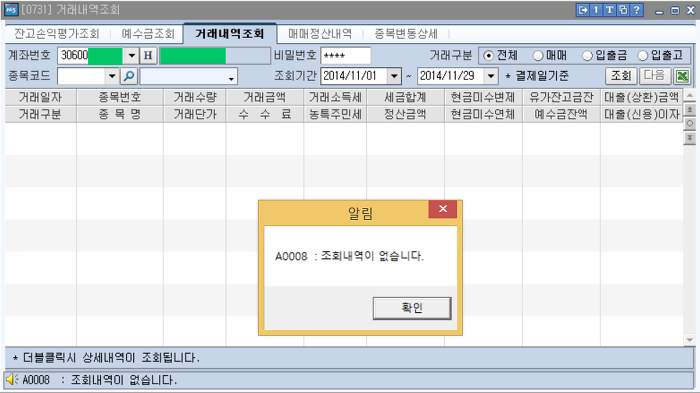Screen dimensions: 700x393
Task: Click the 농특주민세 column header
Action: pos(335,114)
